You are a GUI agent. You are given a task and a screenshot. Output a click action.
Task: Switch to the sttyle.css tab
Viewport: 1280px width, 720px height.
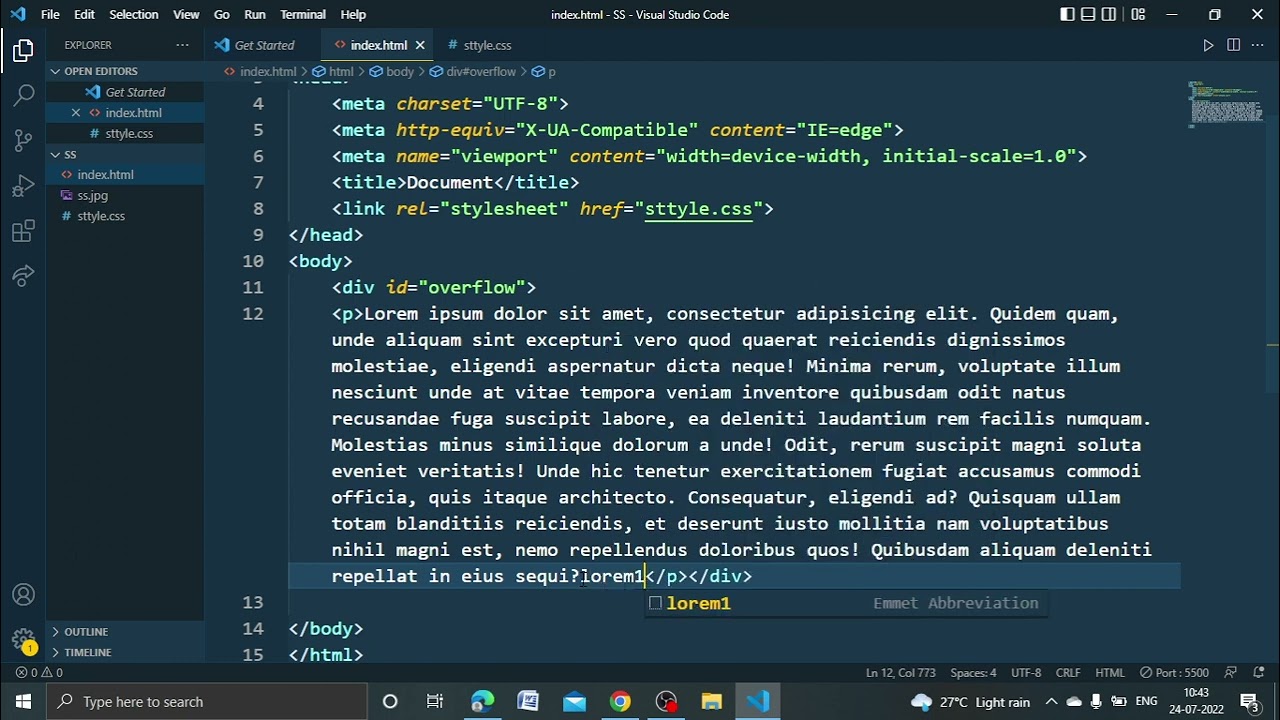pyautogui.click(x=487, y=45)
